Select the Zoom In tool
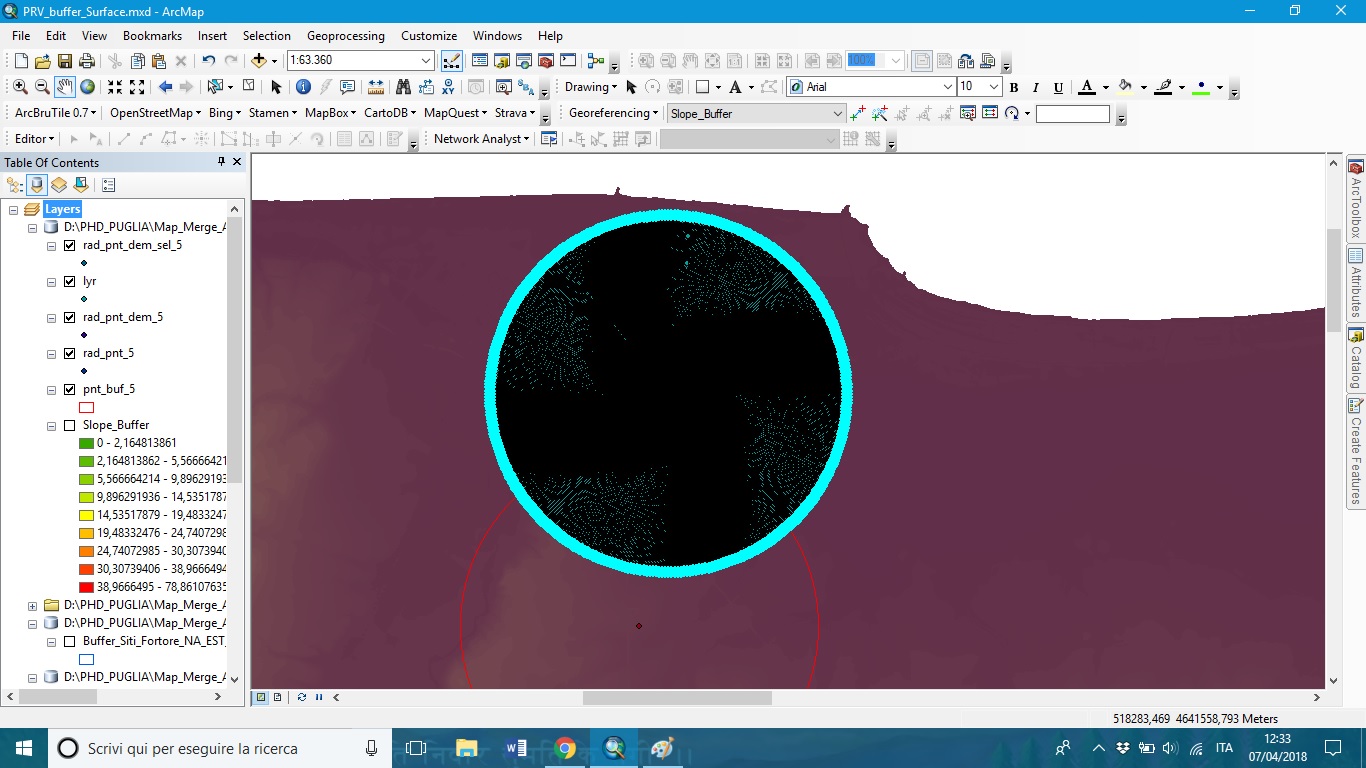The width and height of the screenshot is (1366, 768). [20, 87]
